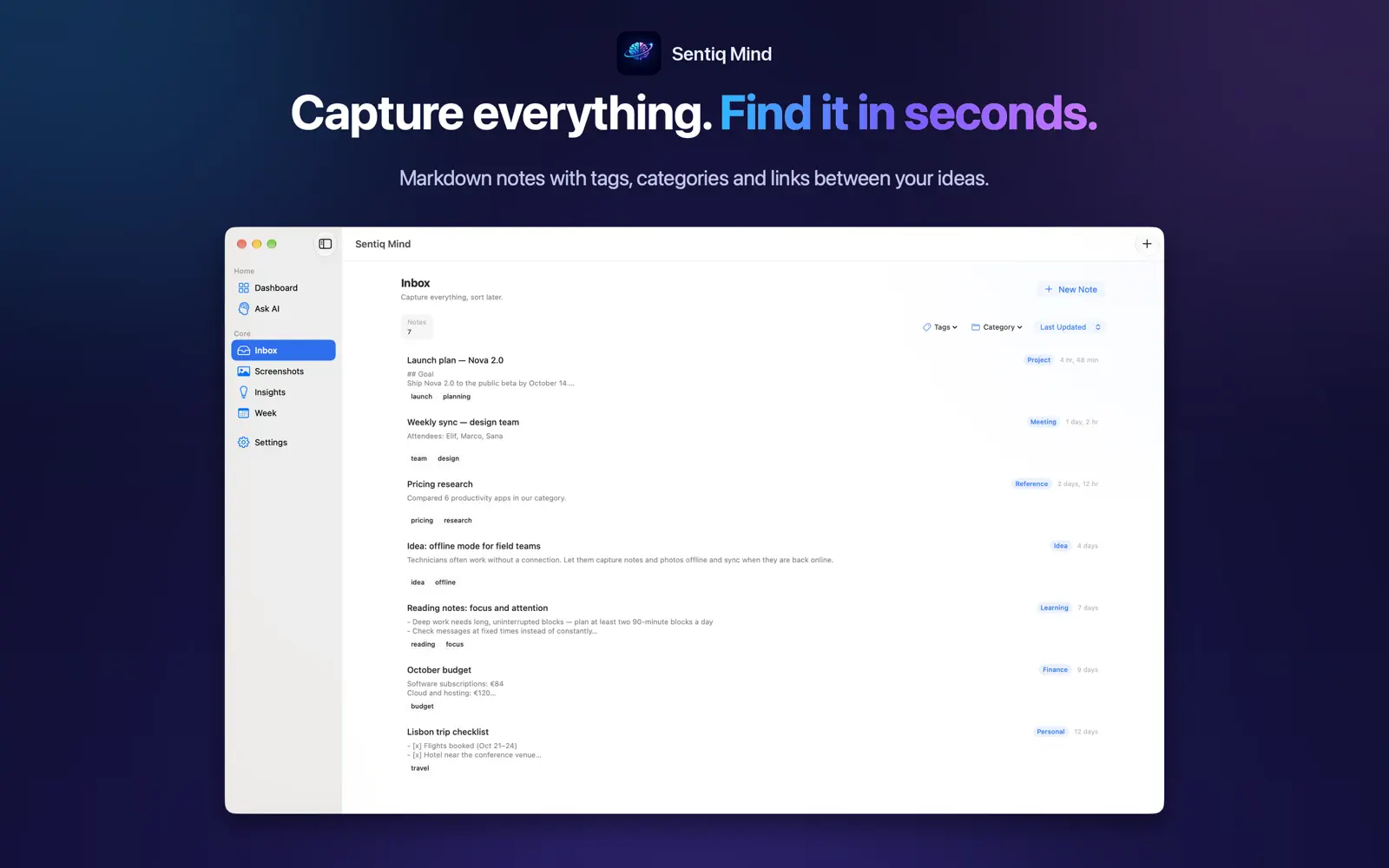Toggle the sidebar panel icon
Viewport: 1389px width, 868px height.
pyautogui.click(x=326, y=244)
